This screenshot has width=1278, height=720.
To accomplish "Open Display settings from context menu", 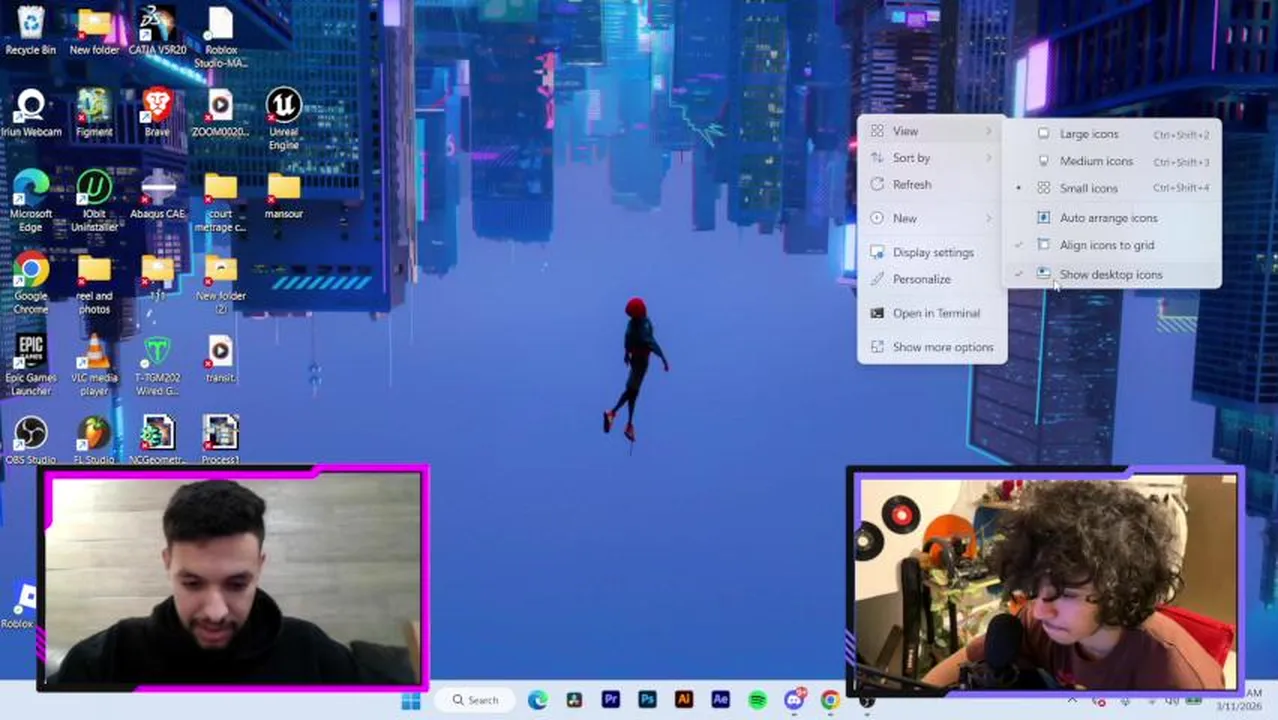I will tap(932, 252).
